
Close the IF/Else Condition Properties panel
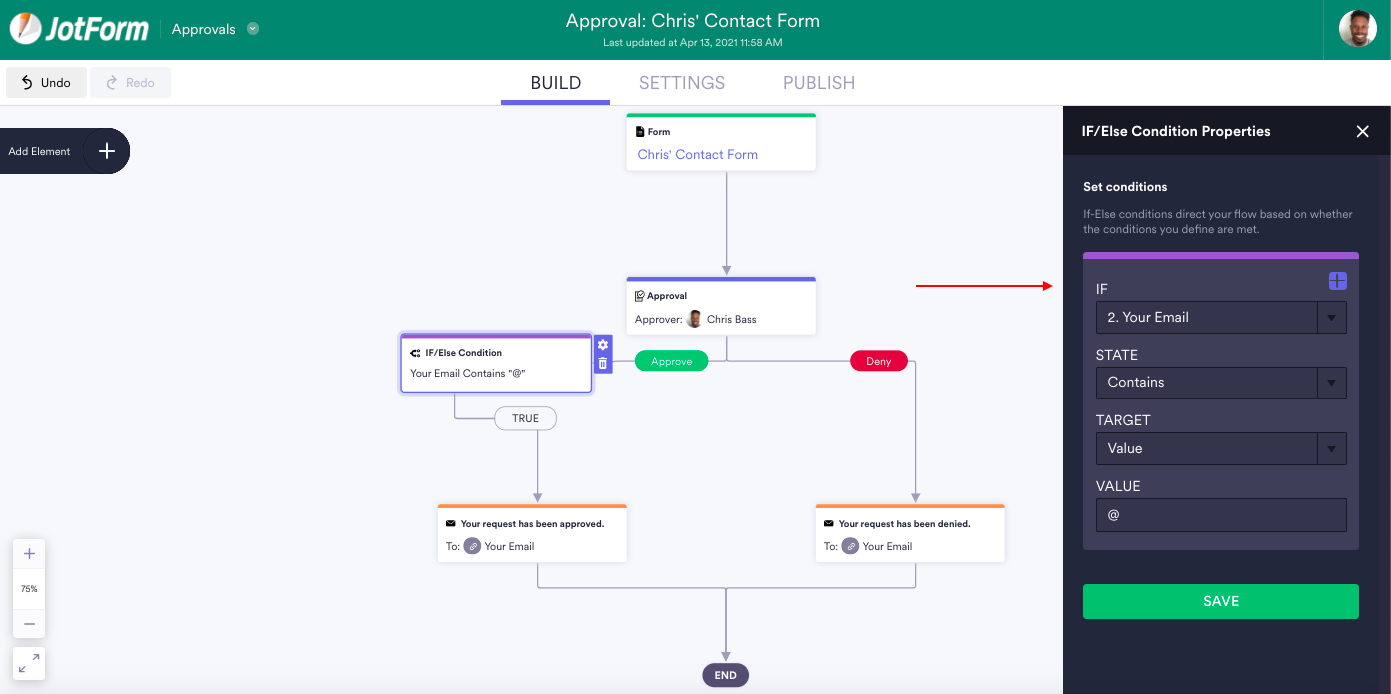(1362, 131)
